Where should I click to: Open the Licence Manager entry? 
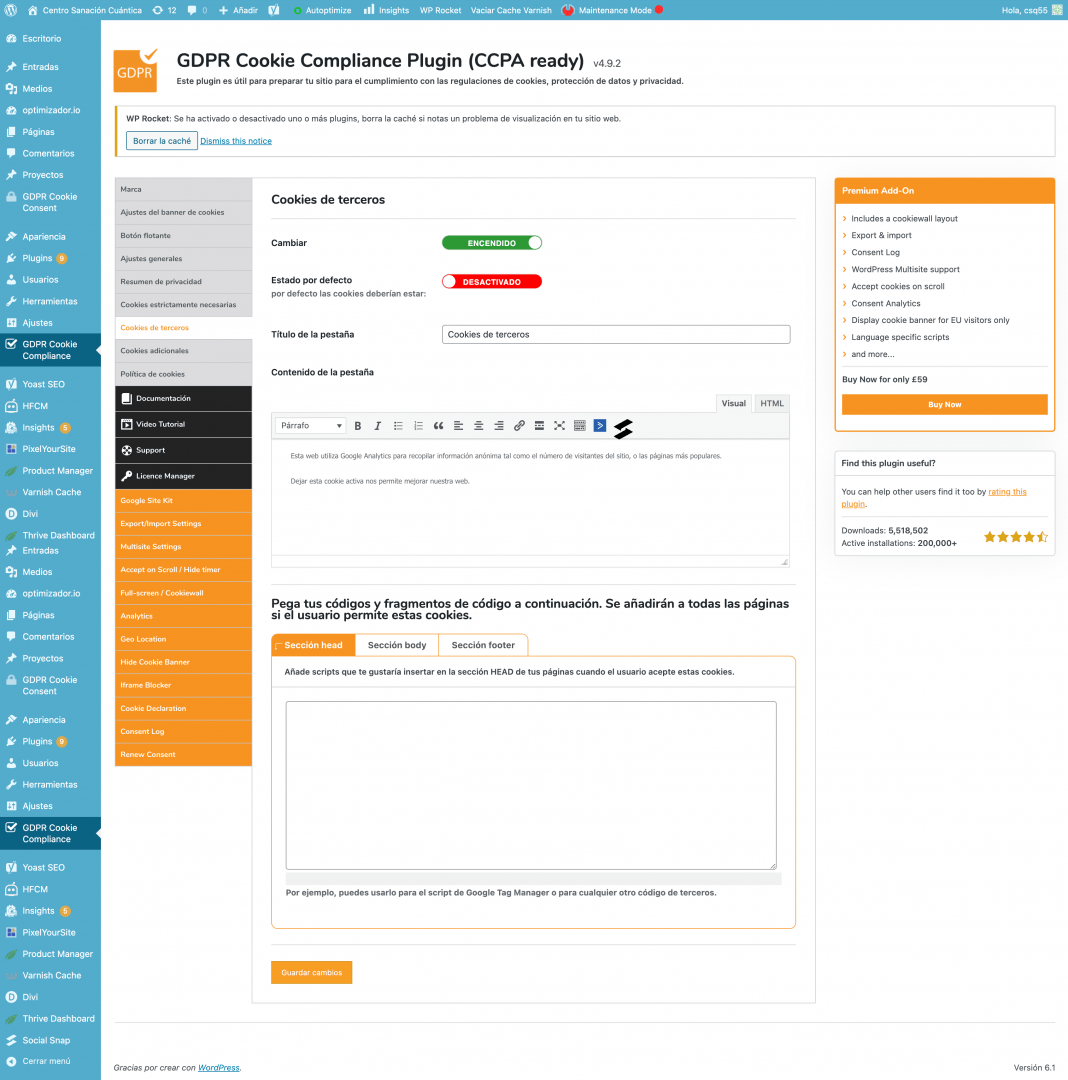[183, 476]
